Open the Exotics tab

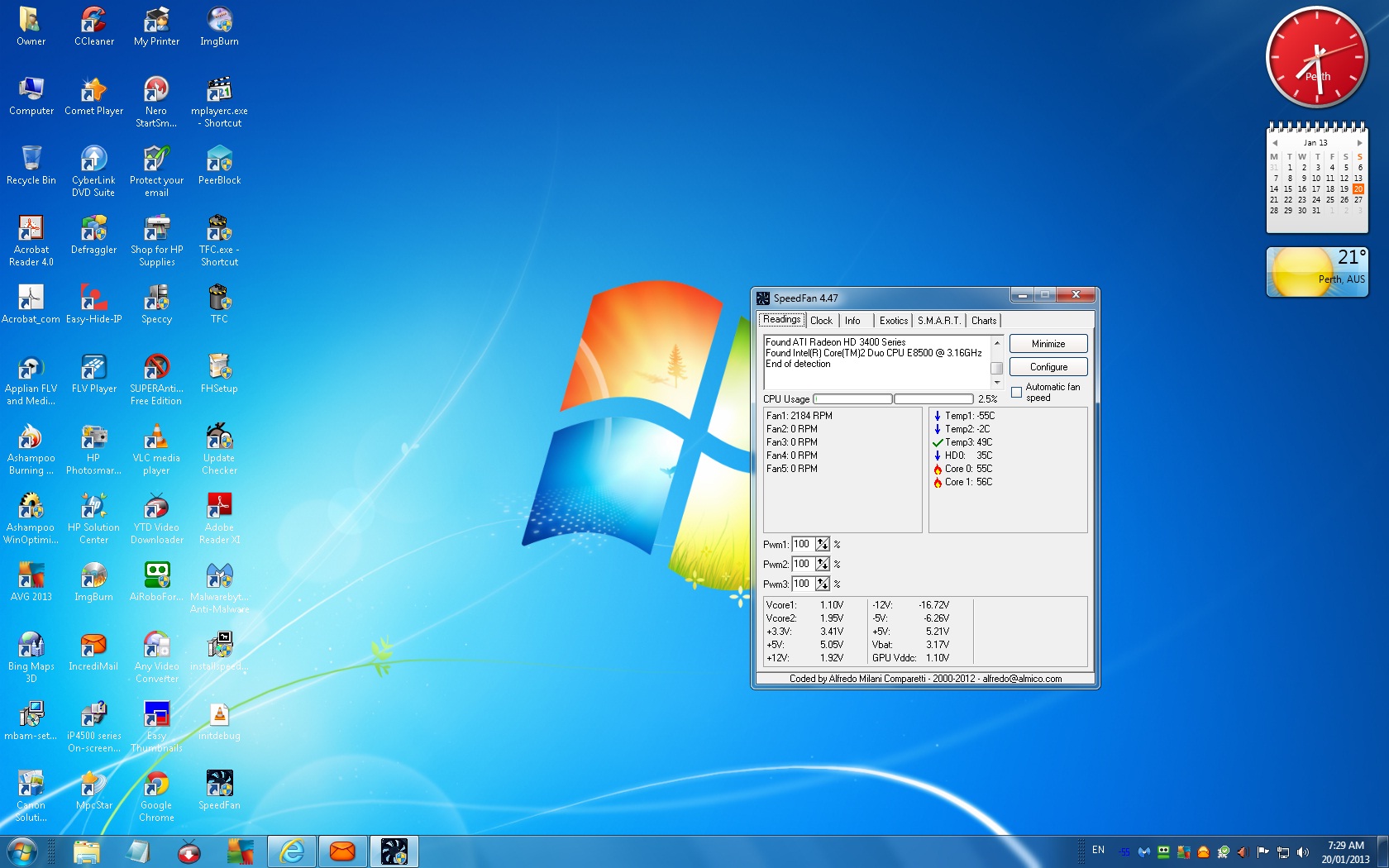tap(893, 321)
